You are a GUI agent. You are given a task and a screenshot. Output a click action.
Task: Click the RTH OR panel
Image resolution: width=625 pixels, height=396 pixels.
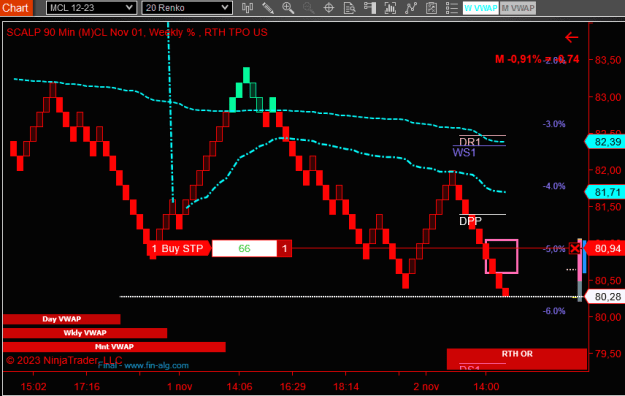click(517, 359)
